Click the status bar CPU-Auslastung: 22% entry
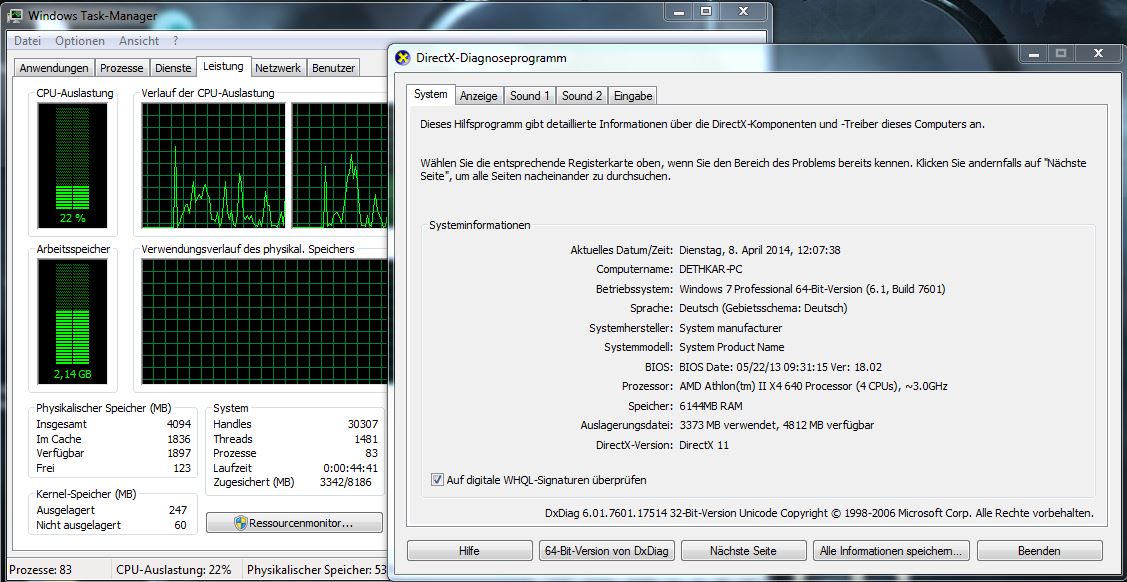Screen dimensions: 1127x582 174,570
